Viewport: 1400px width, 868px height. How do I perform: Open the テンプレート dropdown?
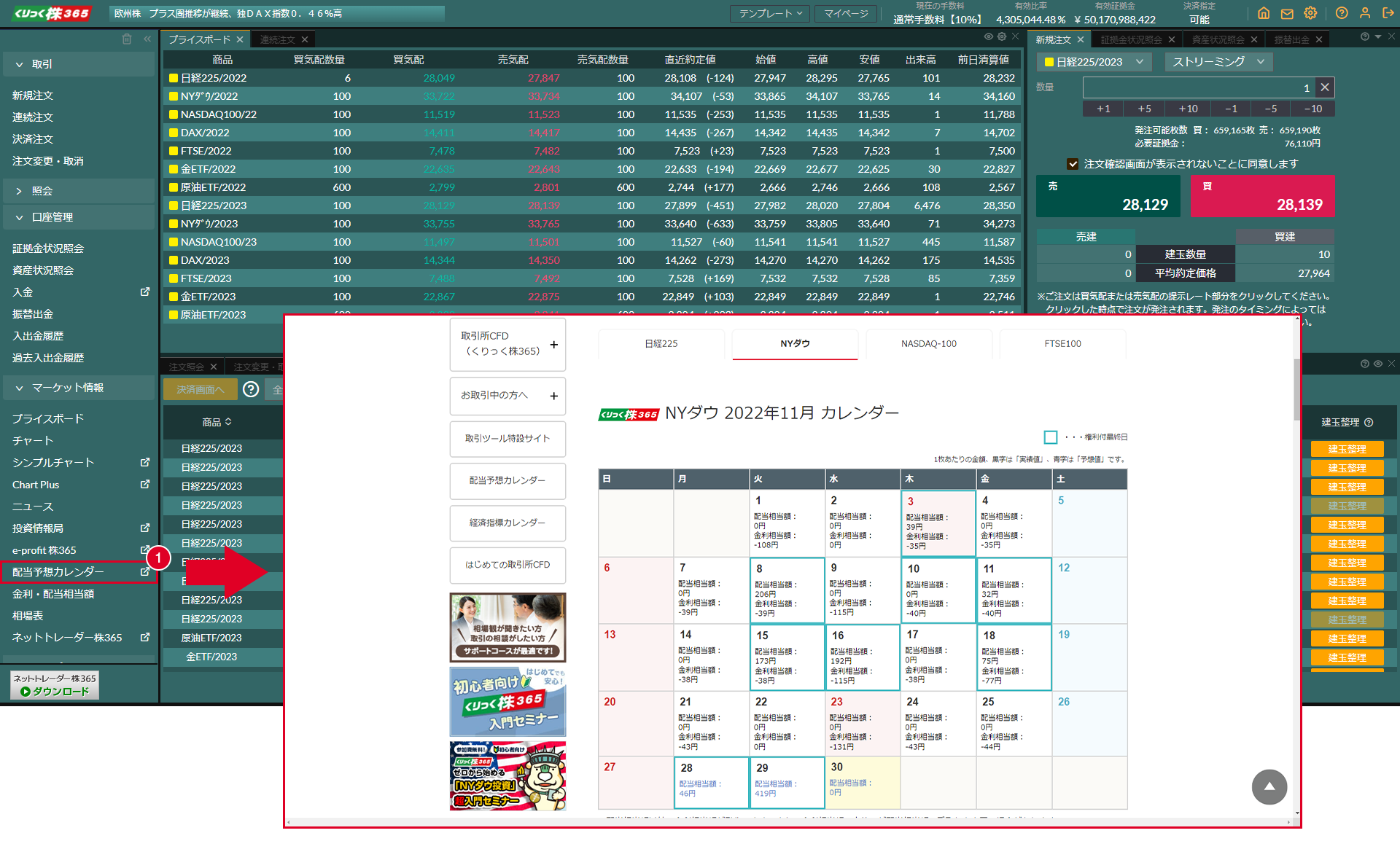point(771,13)
